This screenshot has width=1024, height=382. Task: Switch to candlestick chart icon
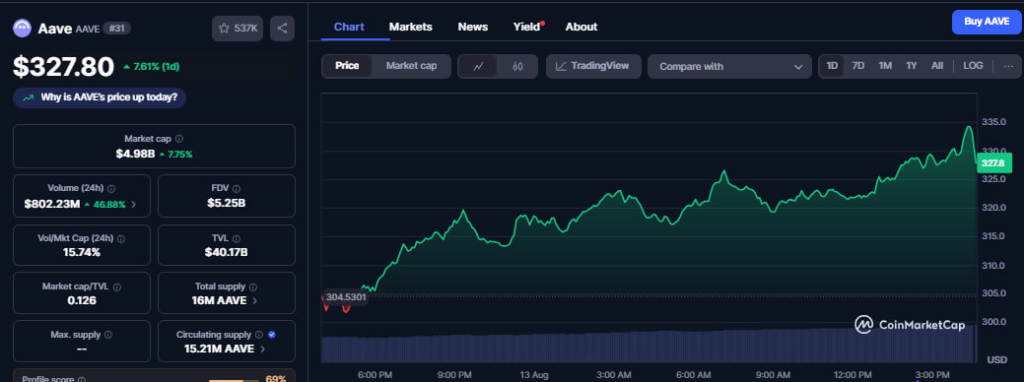coord(518,66)
